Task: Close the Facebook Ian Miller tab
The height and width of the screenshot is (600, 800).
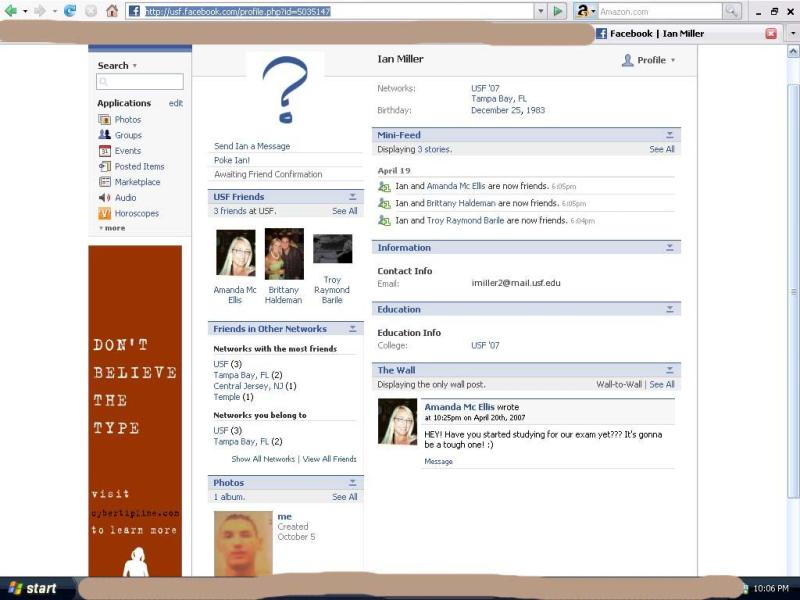Action: tap(771, 34)
